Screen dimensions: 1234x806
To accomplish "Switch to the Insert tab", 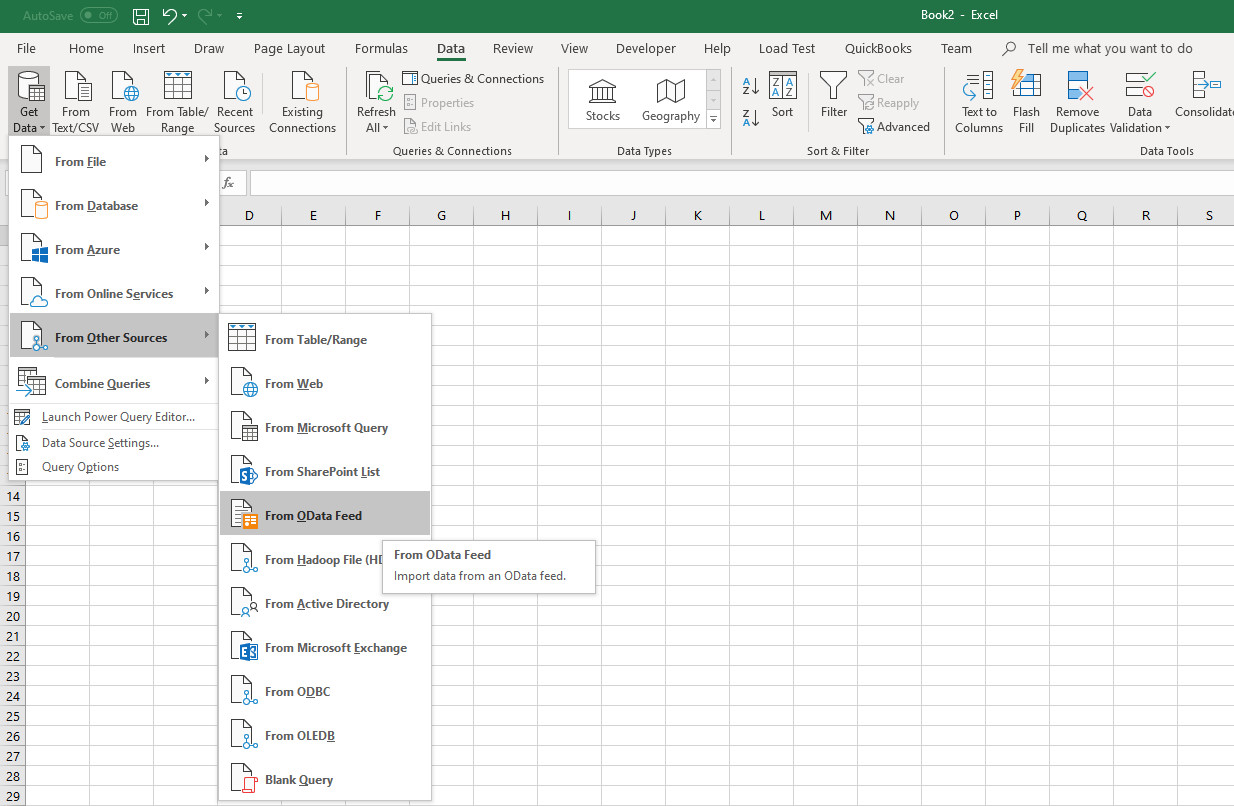I will (x=149, y=48).
